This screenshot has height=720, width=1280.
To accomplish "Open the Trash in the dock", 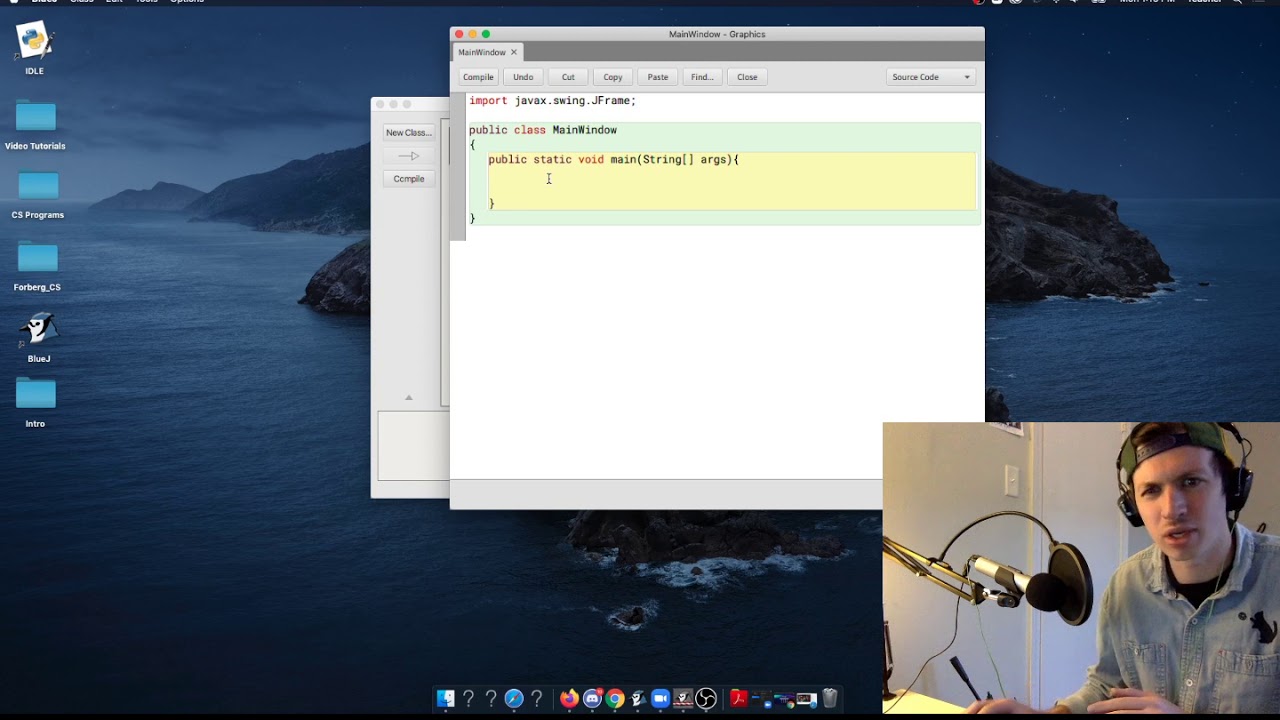I will pyautogui.click(x=830, y=699).
